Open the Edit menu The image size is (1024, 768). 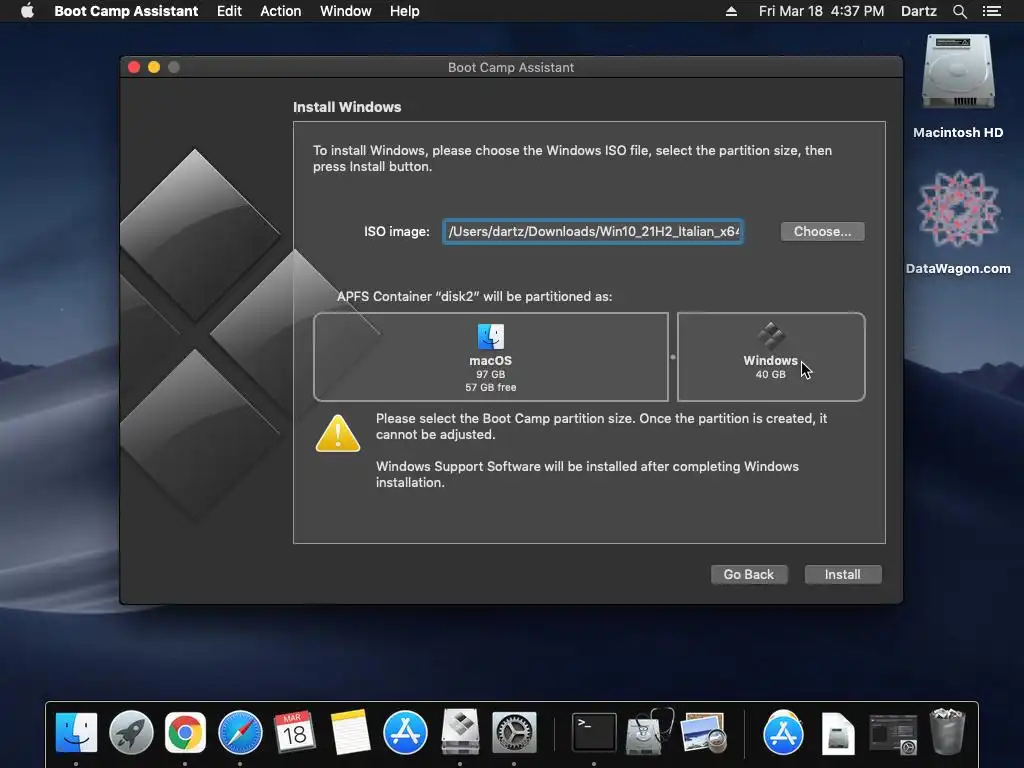click(x=229, y=11)
